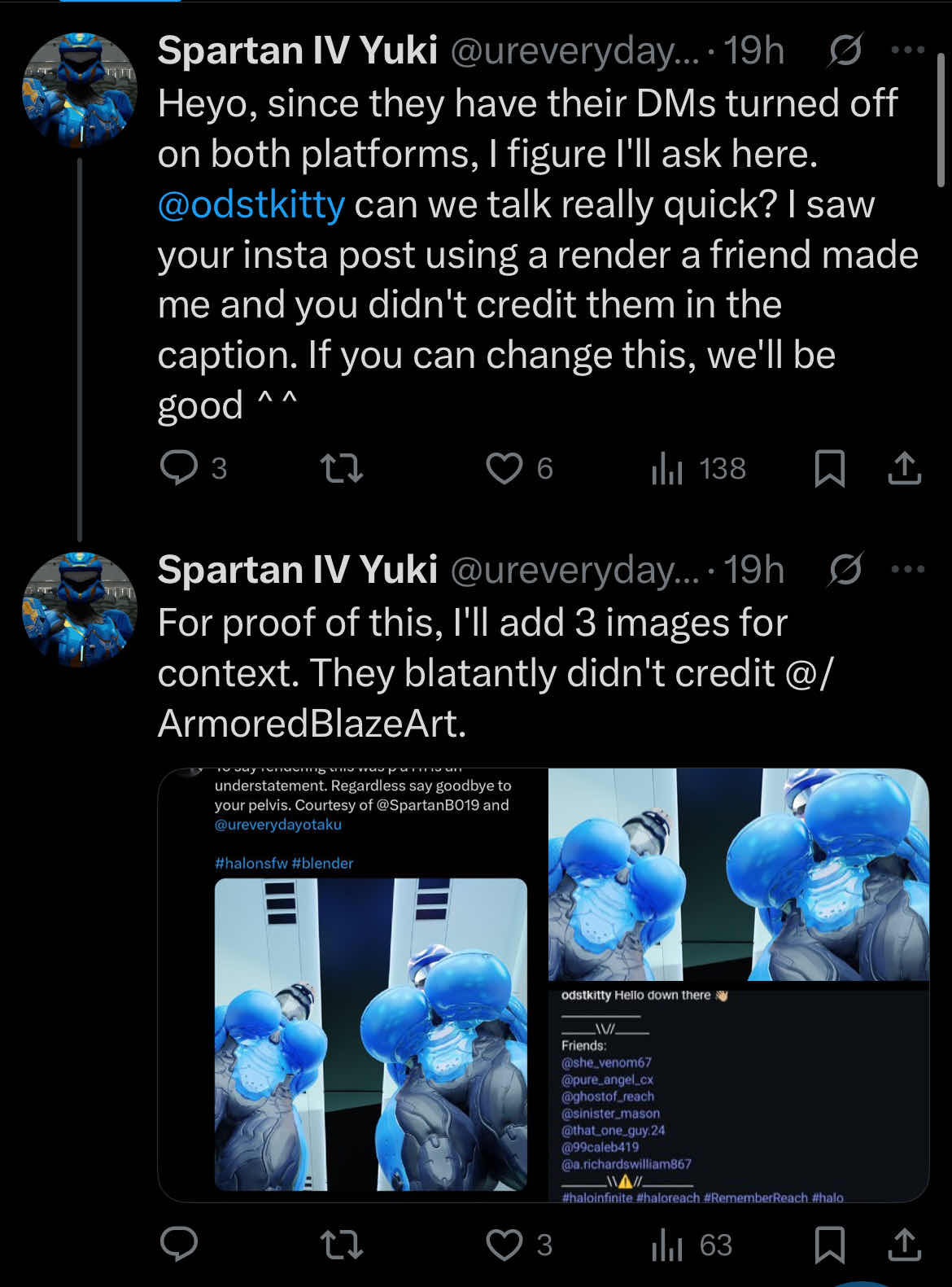Screen dimensions: 952x1287
Task: Reply to the first tweet about odstkitty
Action: tap(179, 468)
